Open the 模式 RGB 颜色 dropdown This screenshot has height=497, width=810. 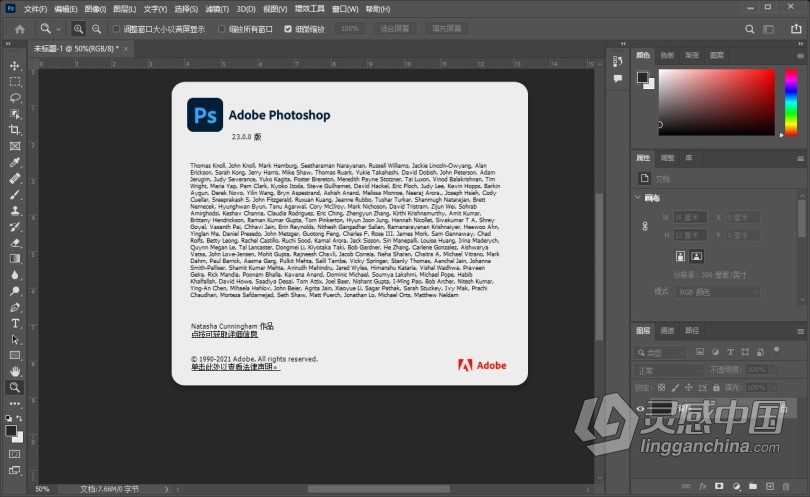(717, 292)
